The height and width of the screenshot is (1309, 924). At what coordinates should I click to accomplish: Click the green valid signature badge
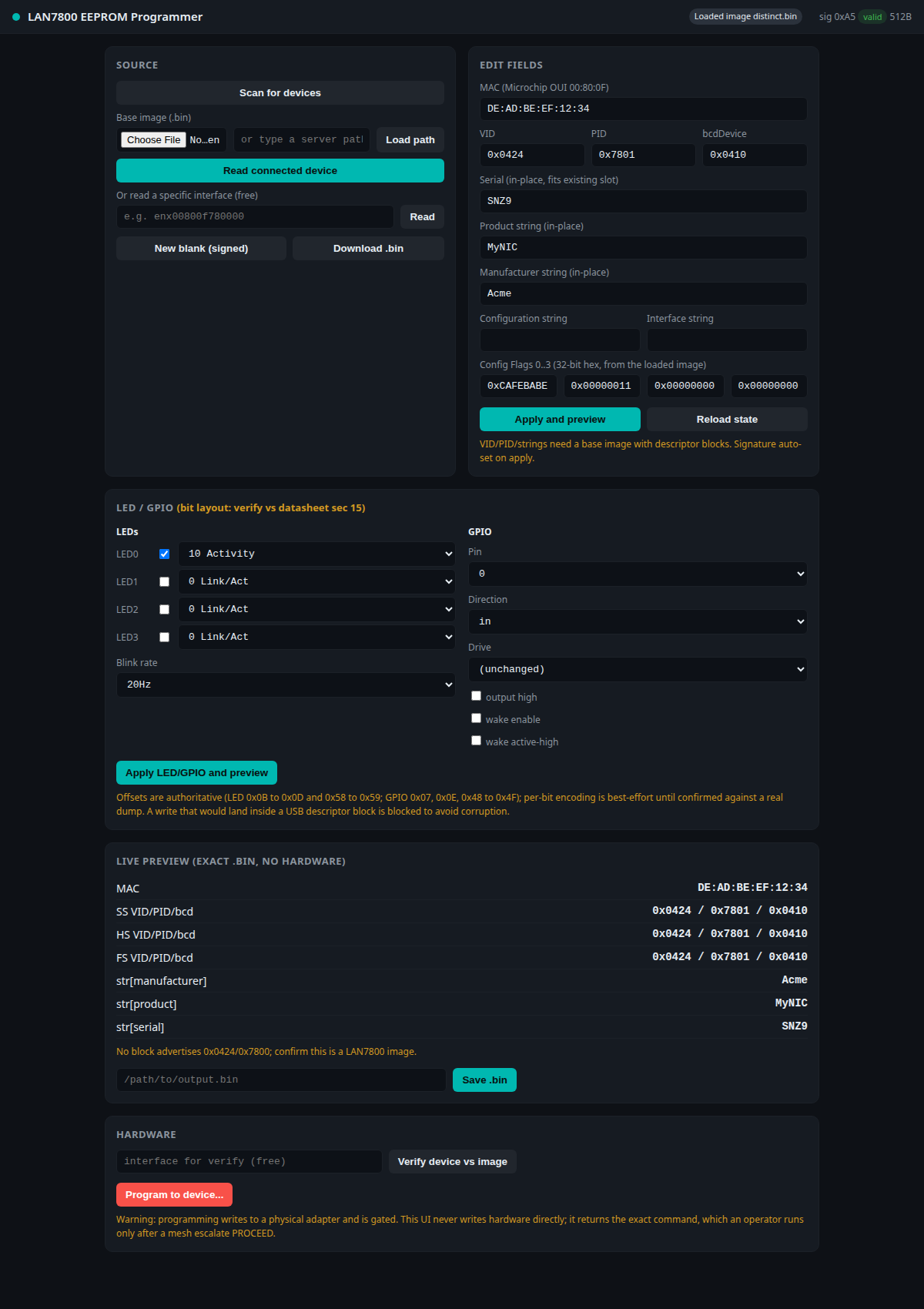click(872, 17)
